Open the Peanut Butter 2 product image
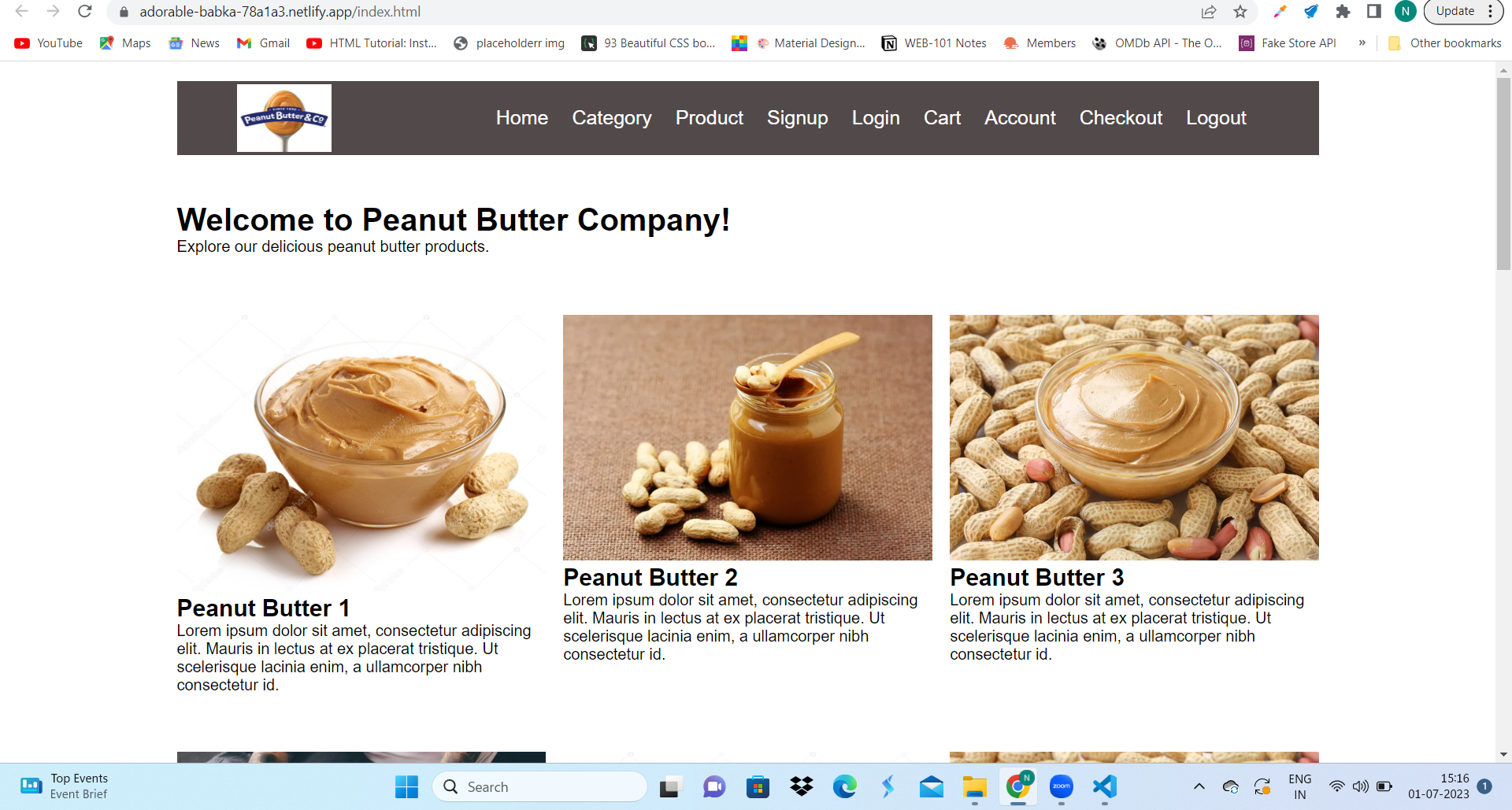 click(747, 438)
